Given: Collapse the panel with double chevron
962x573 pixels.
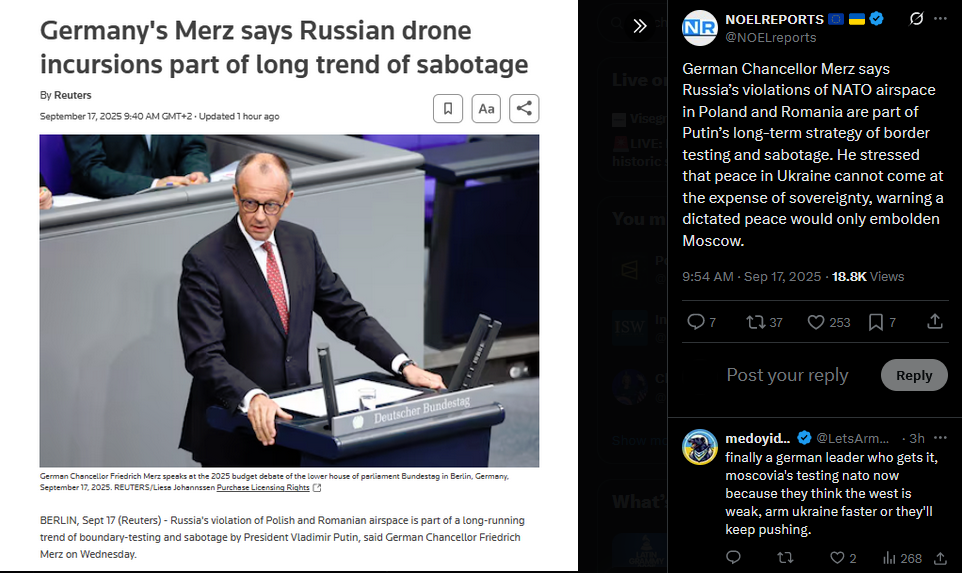Looking at the screenshot, I should pos(640,26).
